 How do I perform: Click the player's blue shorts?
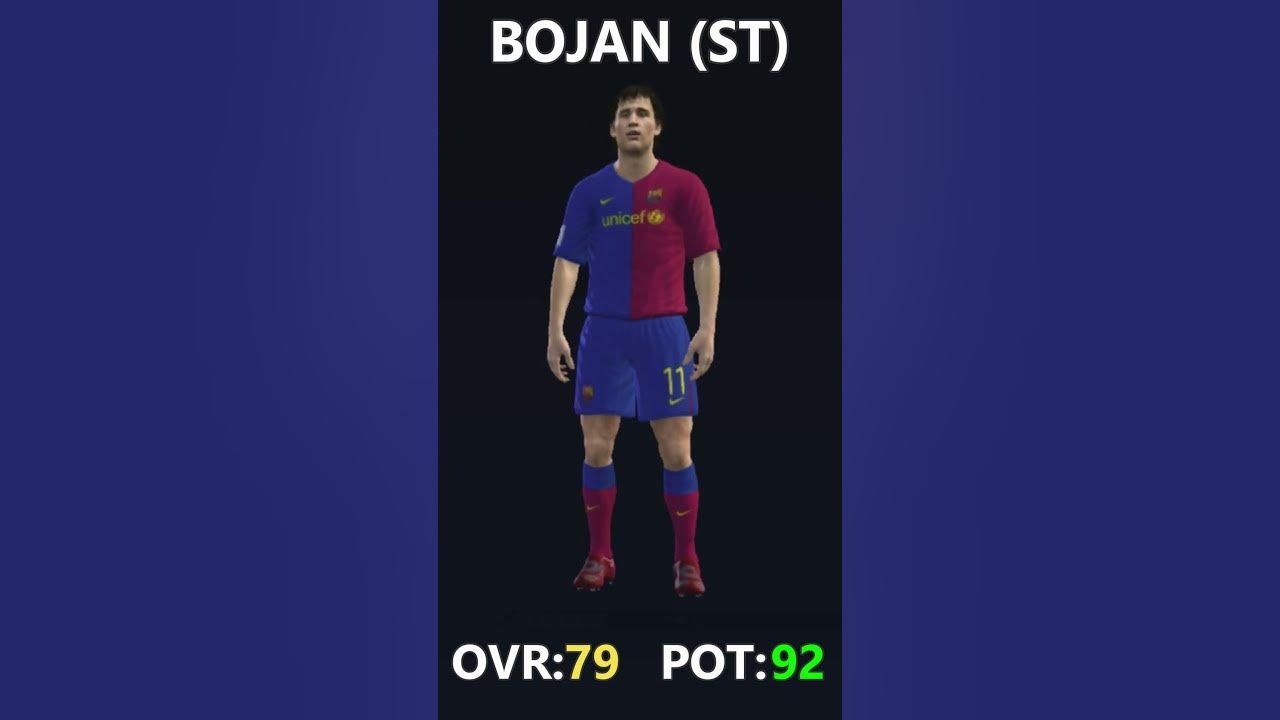634,365
